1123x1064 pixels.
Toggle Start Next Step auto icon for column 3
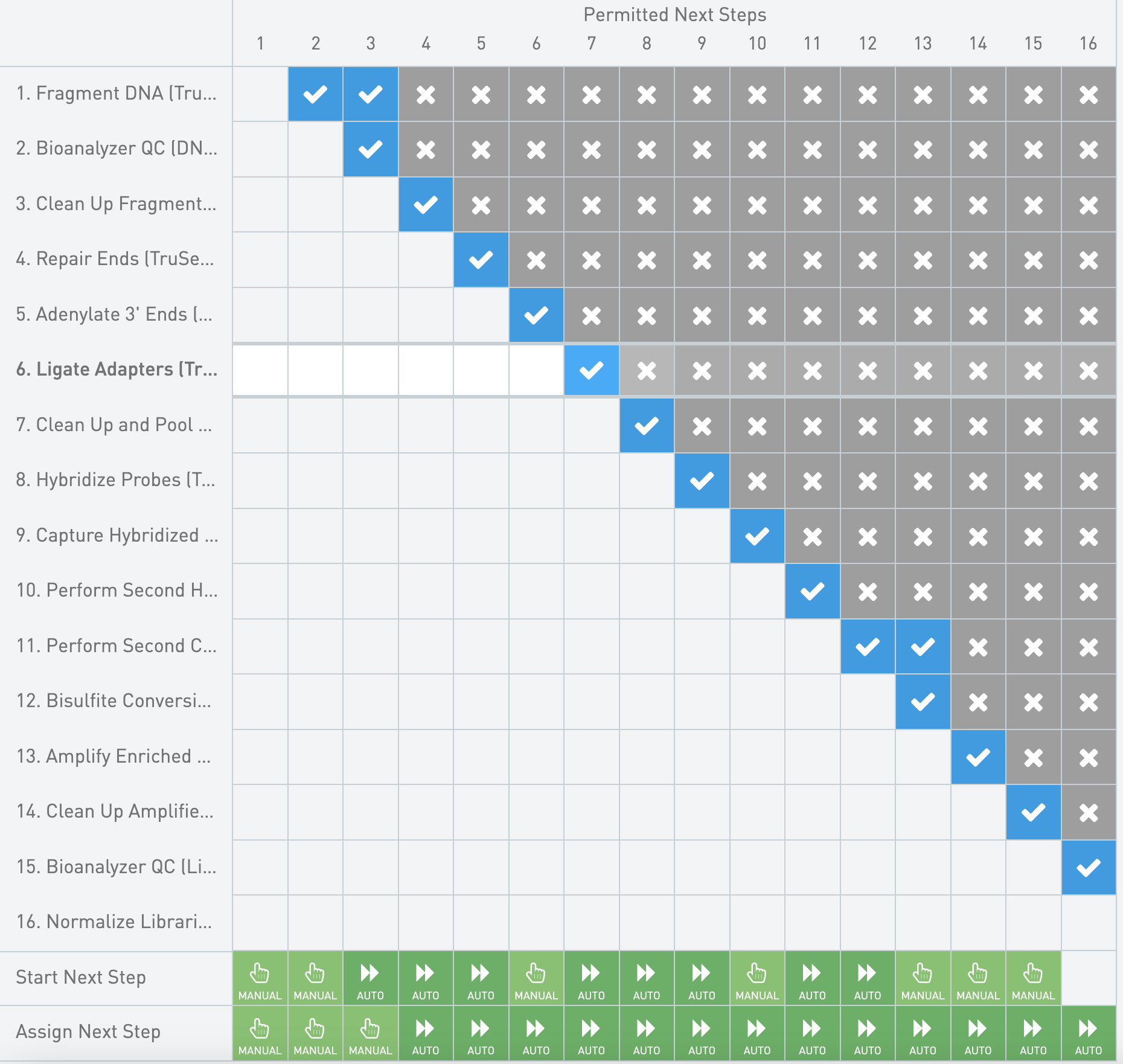[370, 978]
